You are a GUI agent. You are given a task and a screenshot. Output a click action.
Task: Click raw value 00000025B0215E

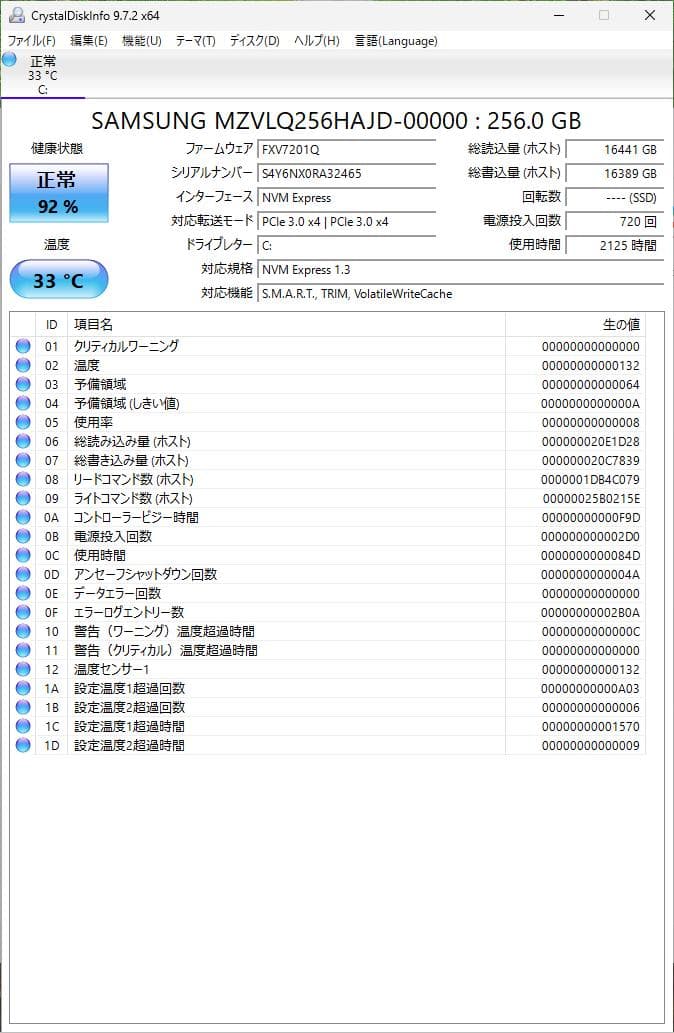tap(591, 499)
